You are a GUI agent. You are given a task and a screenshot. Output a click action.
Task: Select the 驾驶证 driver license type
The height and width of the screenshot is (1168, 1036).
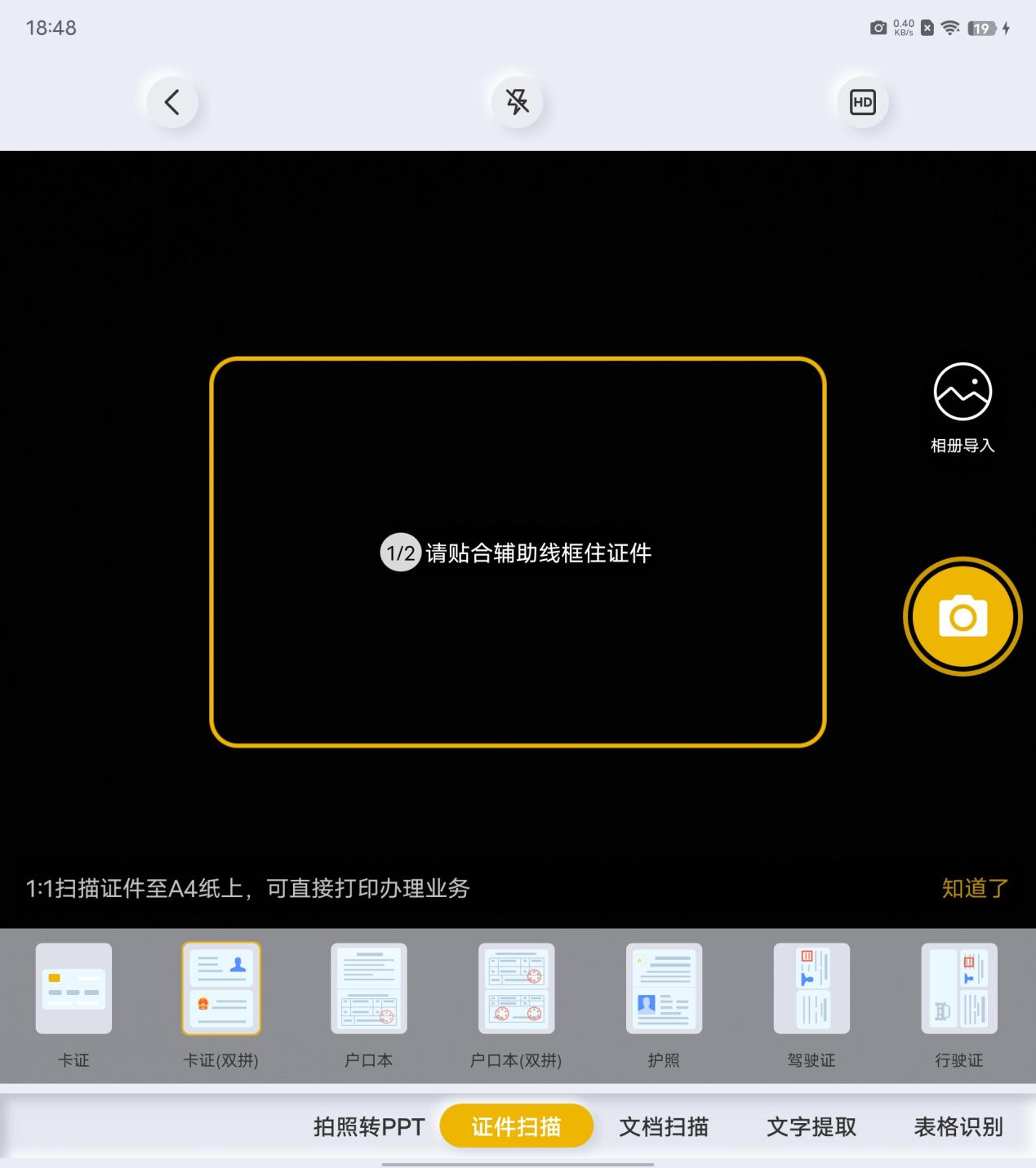[x=811, y=1006]
